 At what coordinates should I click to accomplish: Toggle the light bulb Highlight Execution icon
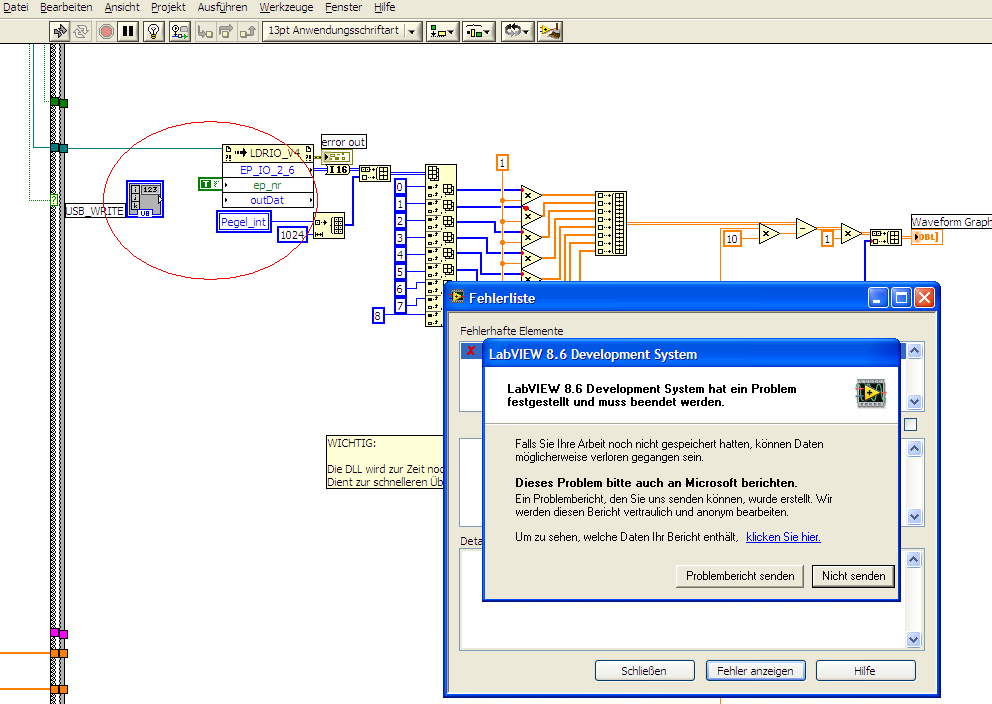(x=153, y=31)
